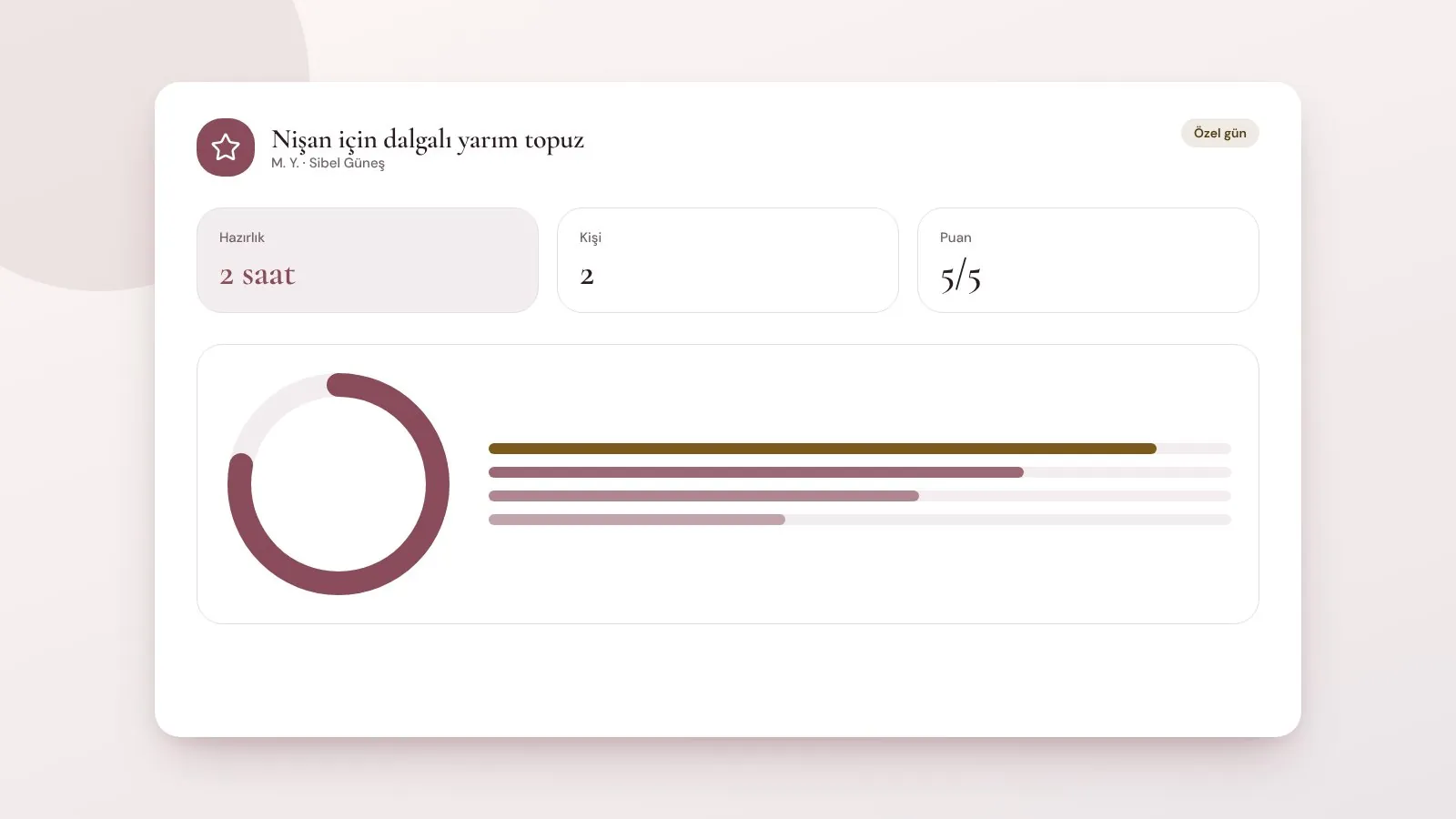Screen dimensions: 1456x819
Task: Click the second, dark mauve progress bar
Action: 756,472
